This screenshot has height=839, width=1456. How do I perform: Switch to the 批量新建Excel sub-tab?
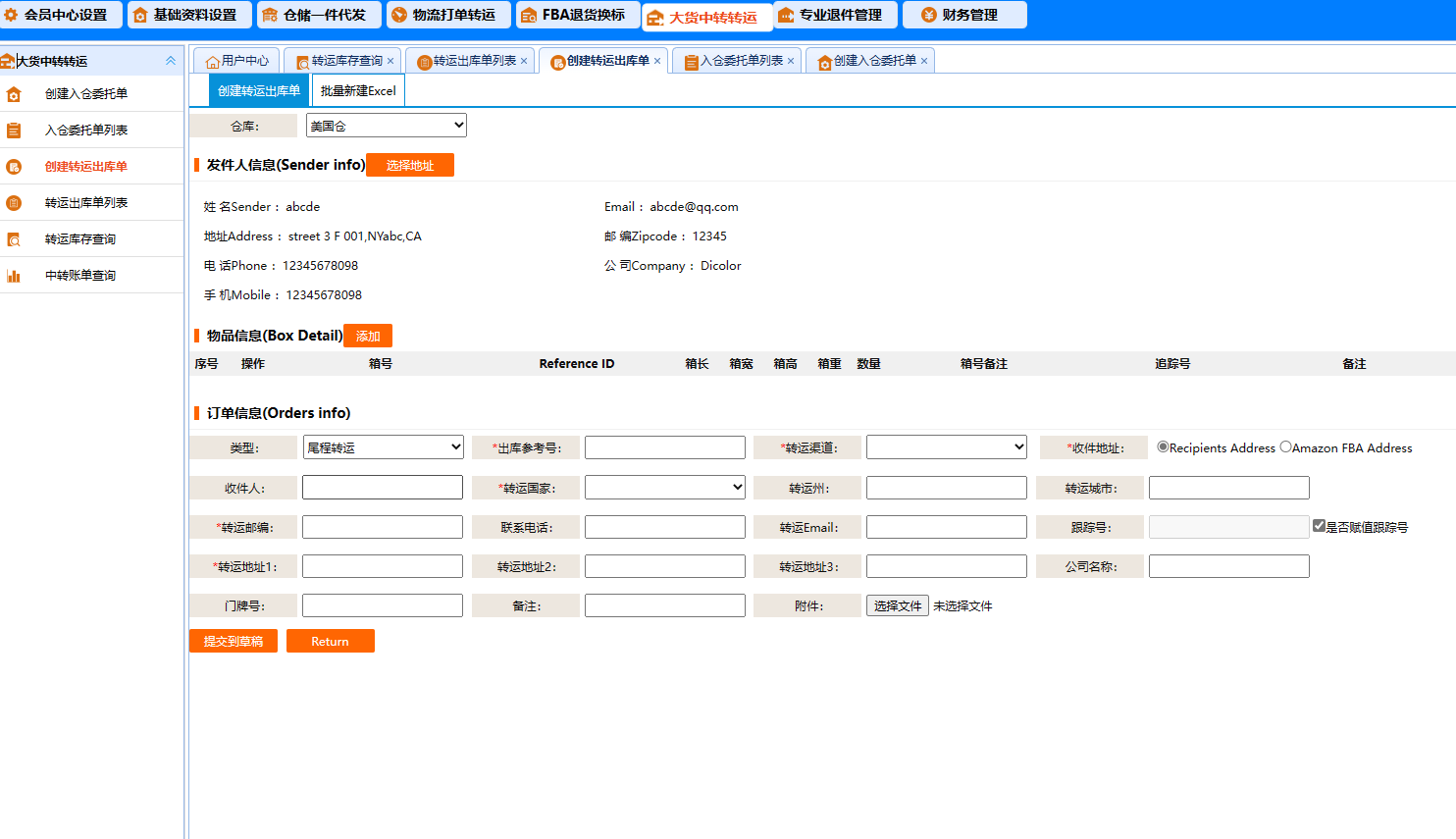tap(358, 91)
